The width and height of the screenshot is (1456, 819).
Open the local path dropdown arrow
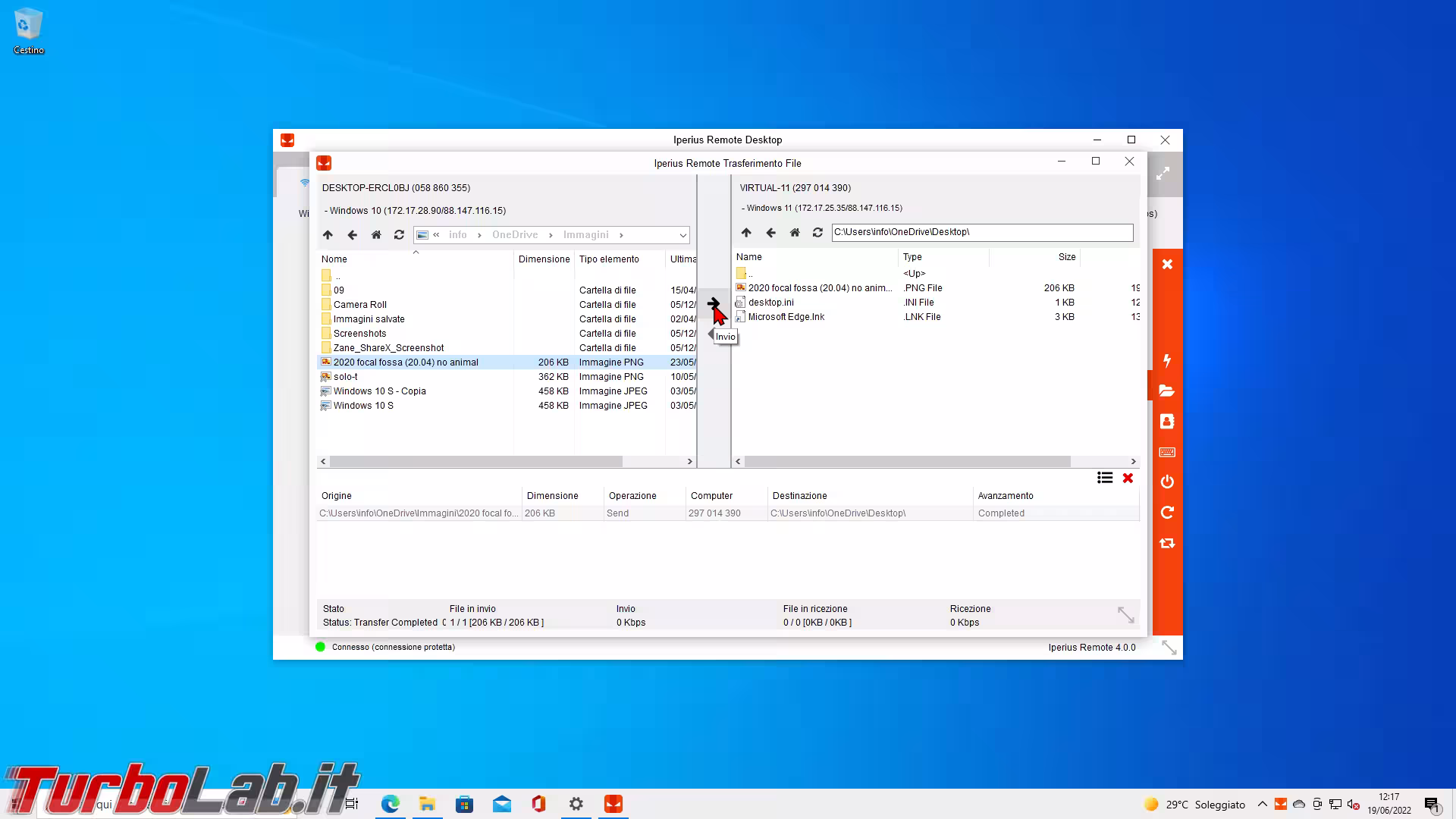tap(682, 235)
